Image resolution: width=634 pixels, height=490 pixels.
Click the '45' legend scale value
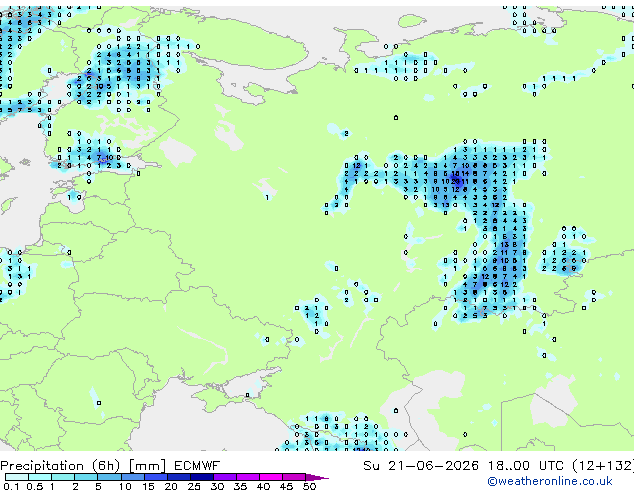pyautogui.click(x=286, y=486)
